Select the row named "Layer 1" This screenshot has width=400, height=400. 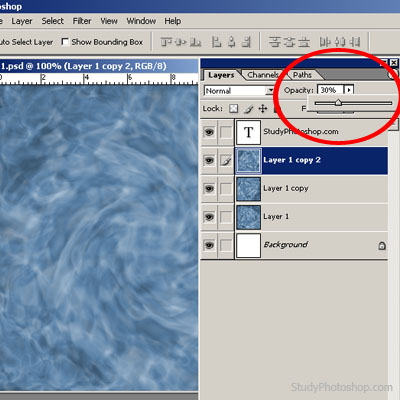(x=295, y=217)
